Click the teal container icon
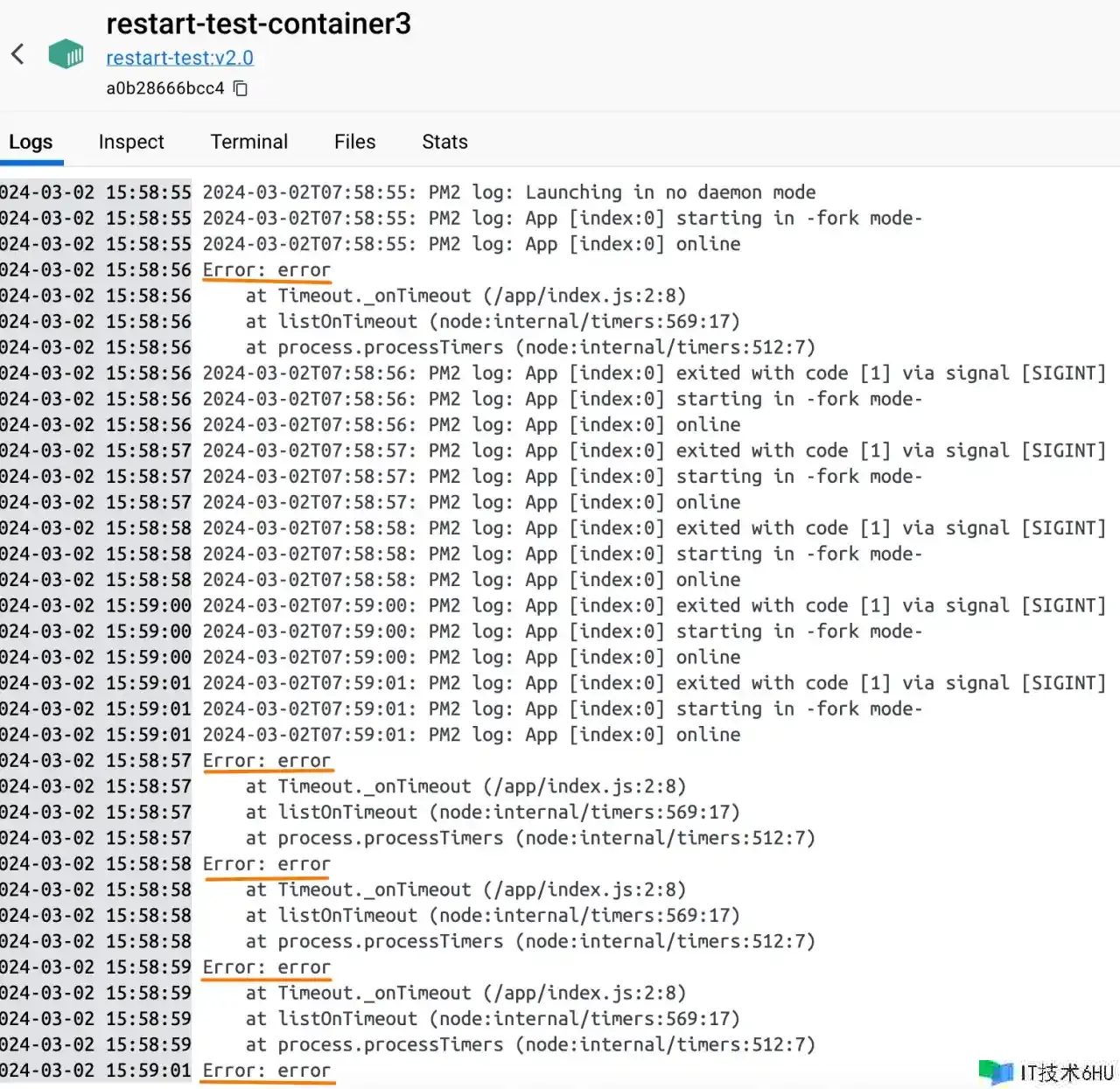 [x=66, y=54]
